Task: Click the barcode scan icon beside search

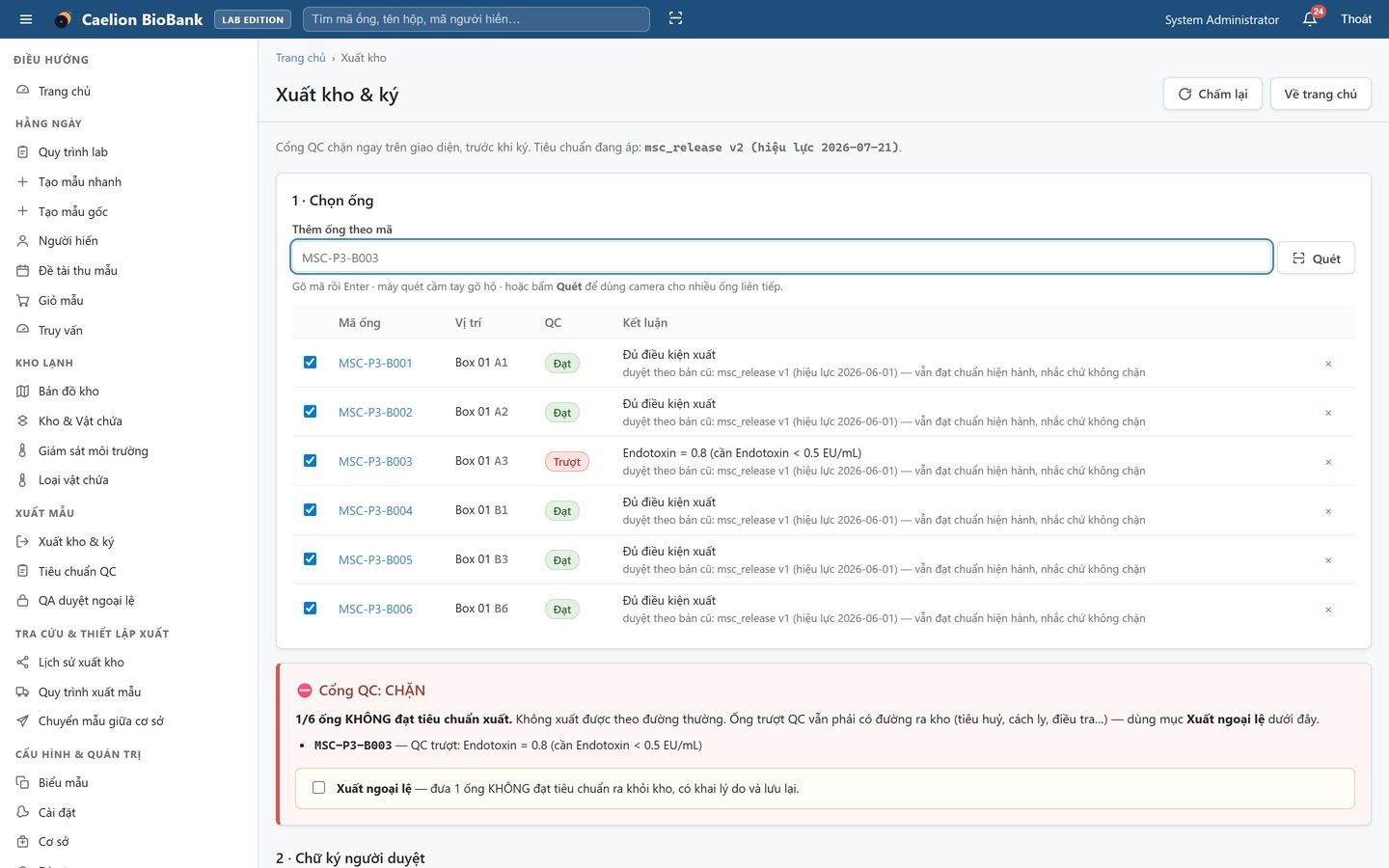Action: click(x=675, y=19)
